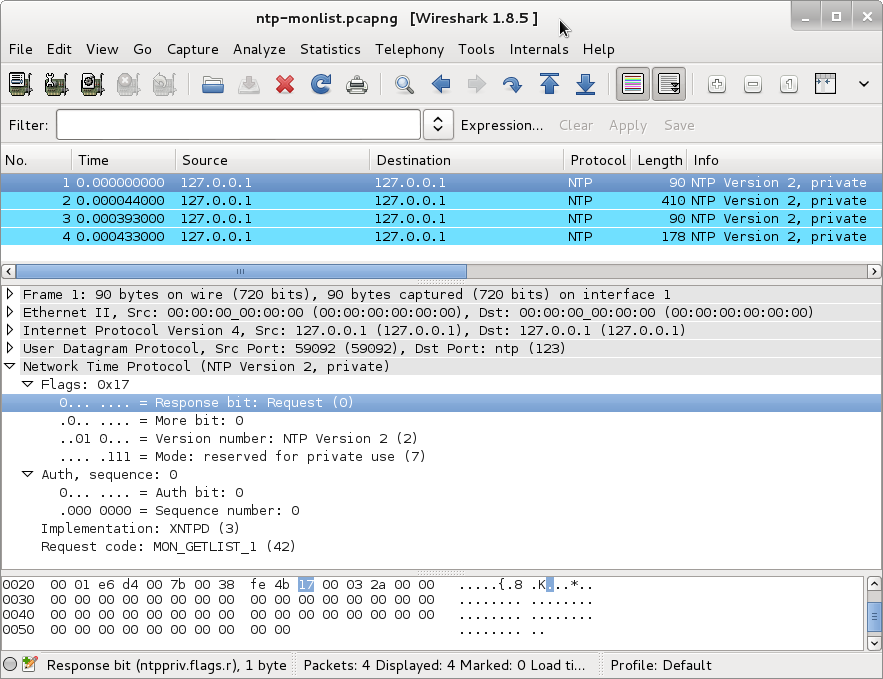883x679 pixels.
Task: Start a new live capture icon
Action: click(x=92, y=84)
